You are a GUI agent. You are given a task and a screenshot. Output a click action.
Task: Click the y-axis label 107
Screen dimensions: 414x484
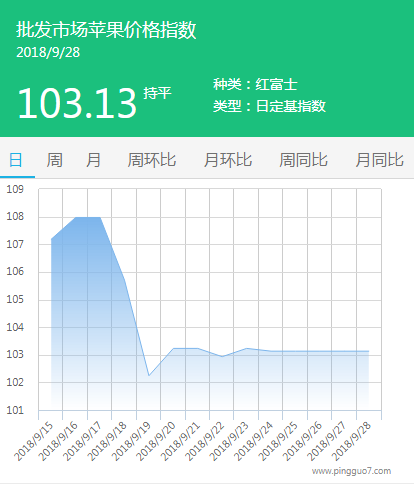pyautogui.click(x=15, y=244)
